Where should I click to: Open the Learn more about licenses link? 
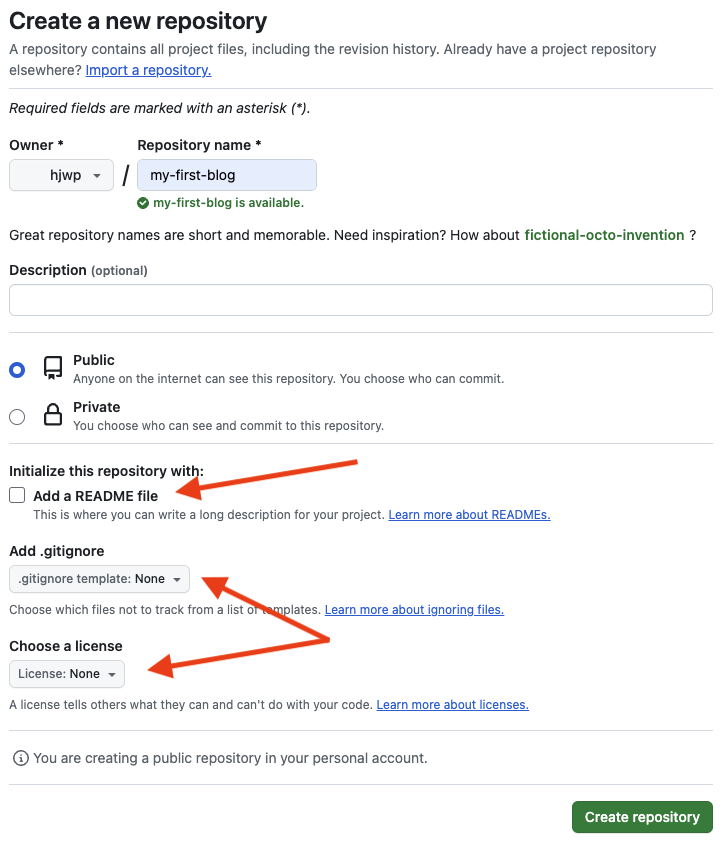point(452,705)
